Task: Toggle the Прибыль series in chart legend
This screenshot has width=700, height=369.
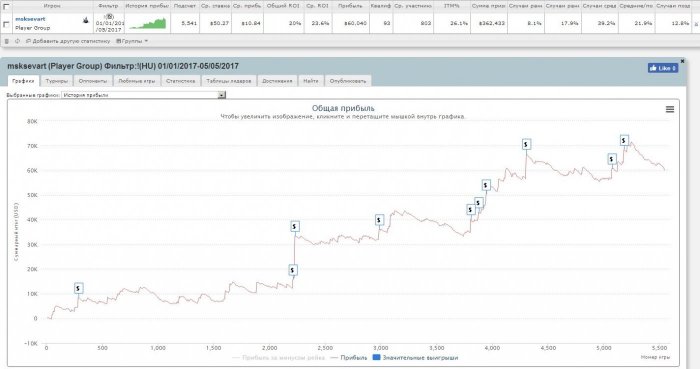Action: [x=350, y=357]
